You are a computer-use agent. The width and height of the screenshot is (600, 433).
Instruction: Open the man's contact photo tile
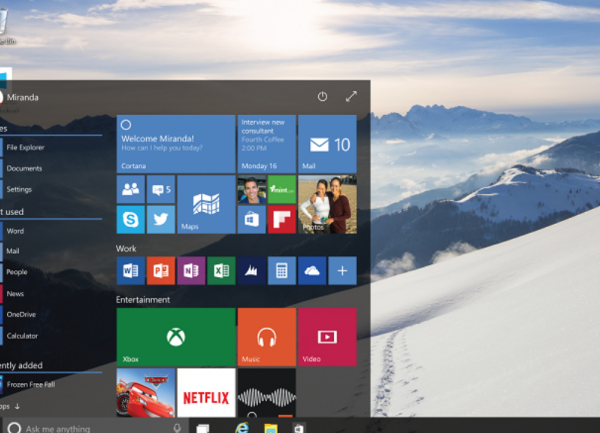(251, 189)
